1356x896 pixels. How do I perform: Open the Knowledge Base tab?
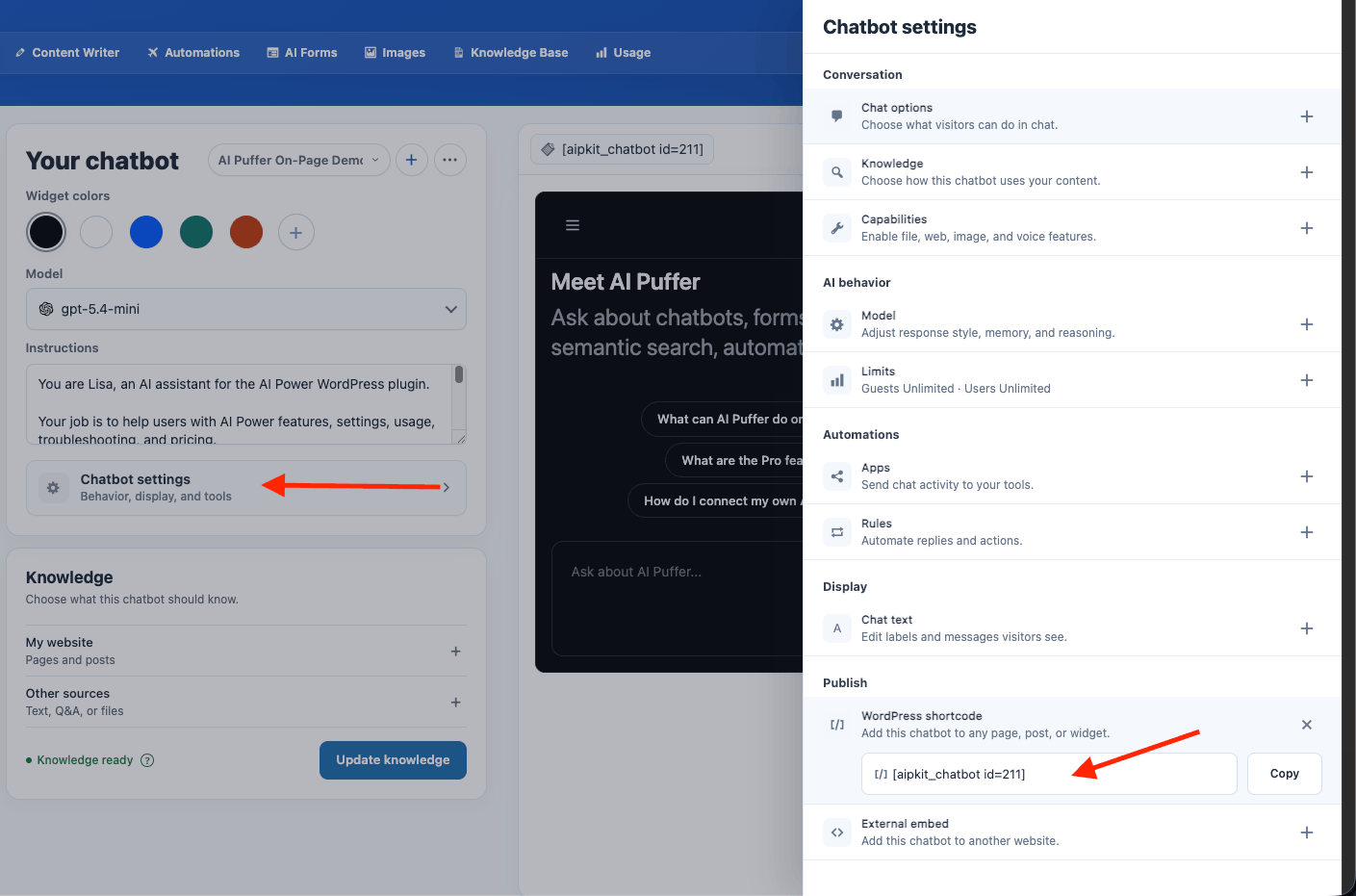coord(511,53)
